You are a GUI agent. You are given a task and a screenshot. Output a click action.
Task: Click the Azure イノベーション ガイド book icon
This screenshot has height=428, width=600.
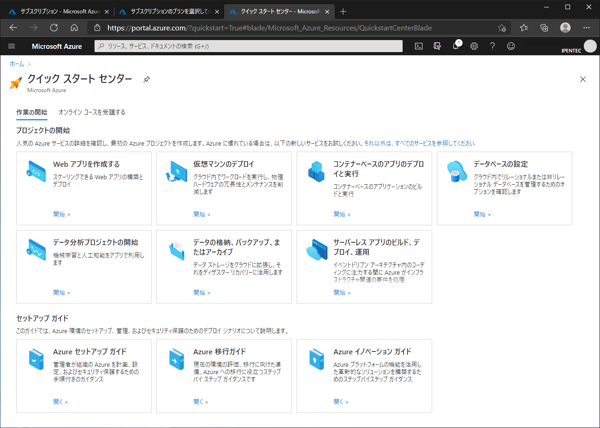[x=316, y=359]
